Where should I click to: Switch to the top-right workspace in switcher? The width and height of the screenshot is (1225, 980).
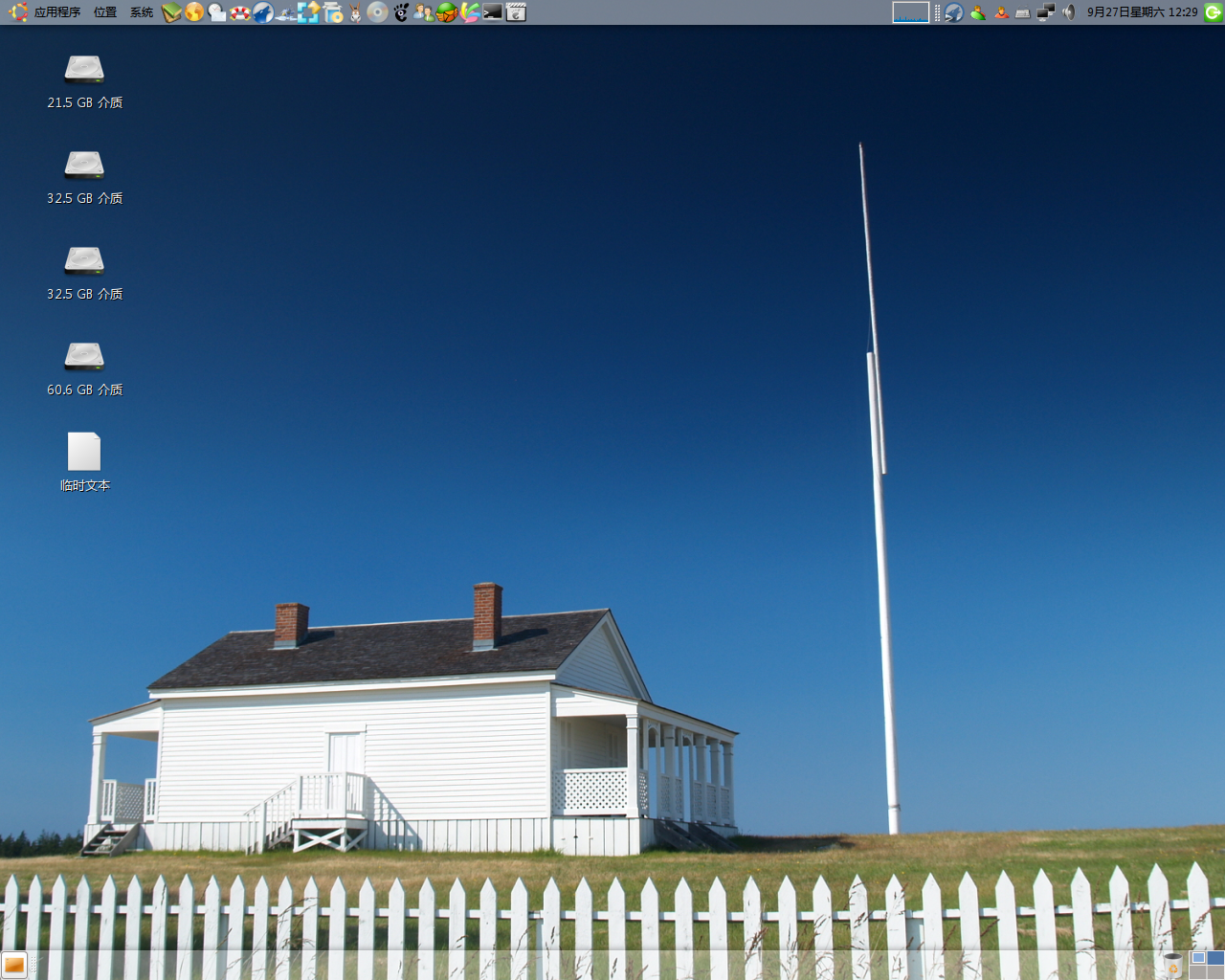point(1215,958)
